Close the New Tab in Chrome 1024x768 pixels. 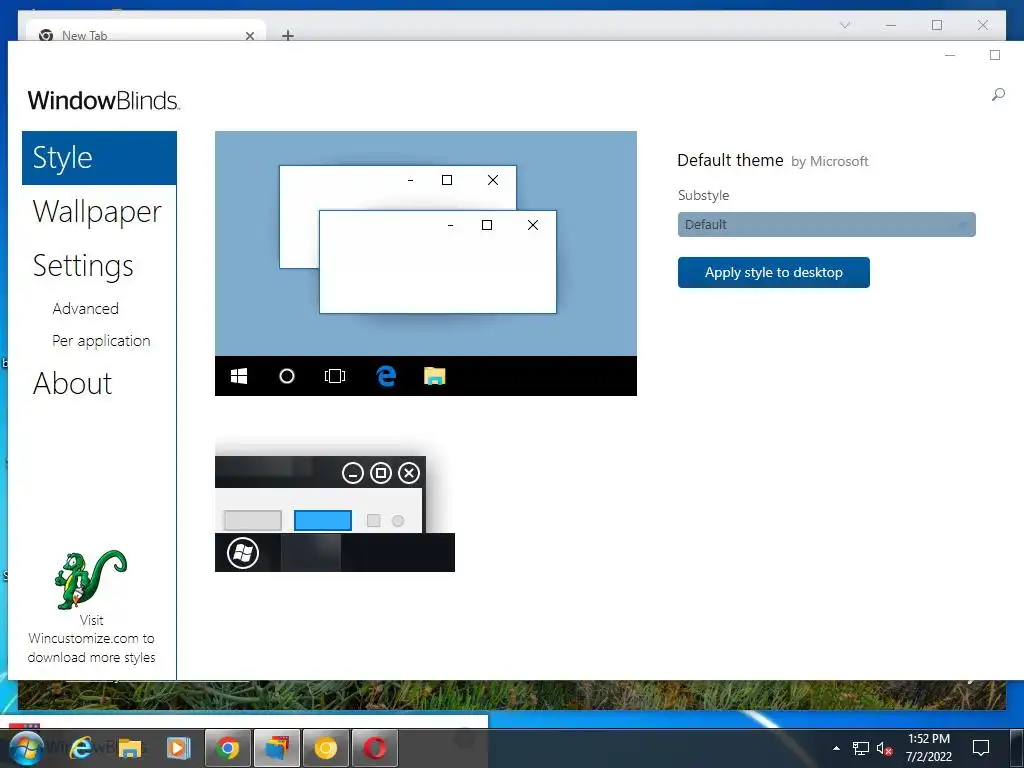(x=249, y=36)
